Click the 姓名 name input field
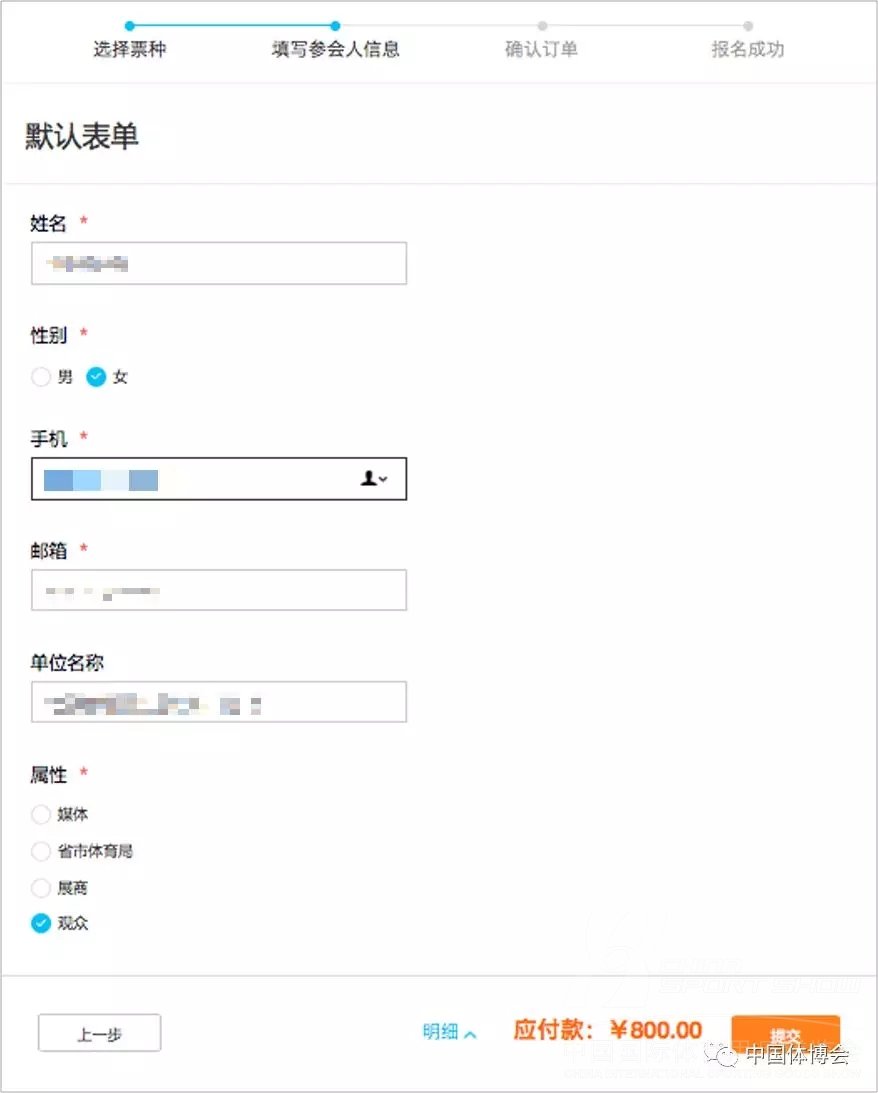 pos(219,263)
